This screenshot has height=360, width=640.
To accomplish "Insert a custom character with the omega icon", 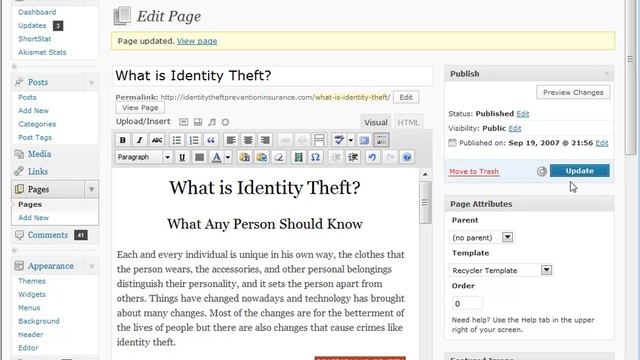I will (316, 157).
